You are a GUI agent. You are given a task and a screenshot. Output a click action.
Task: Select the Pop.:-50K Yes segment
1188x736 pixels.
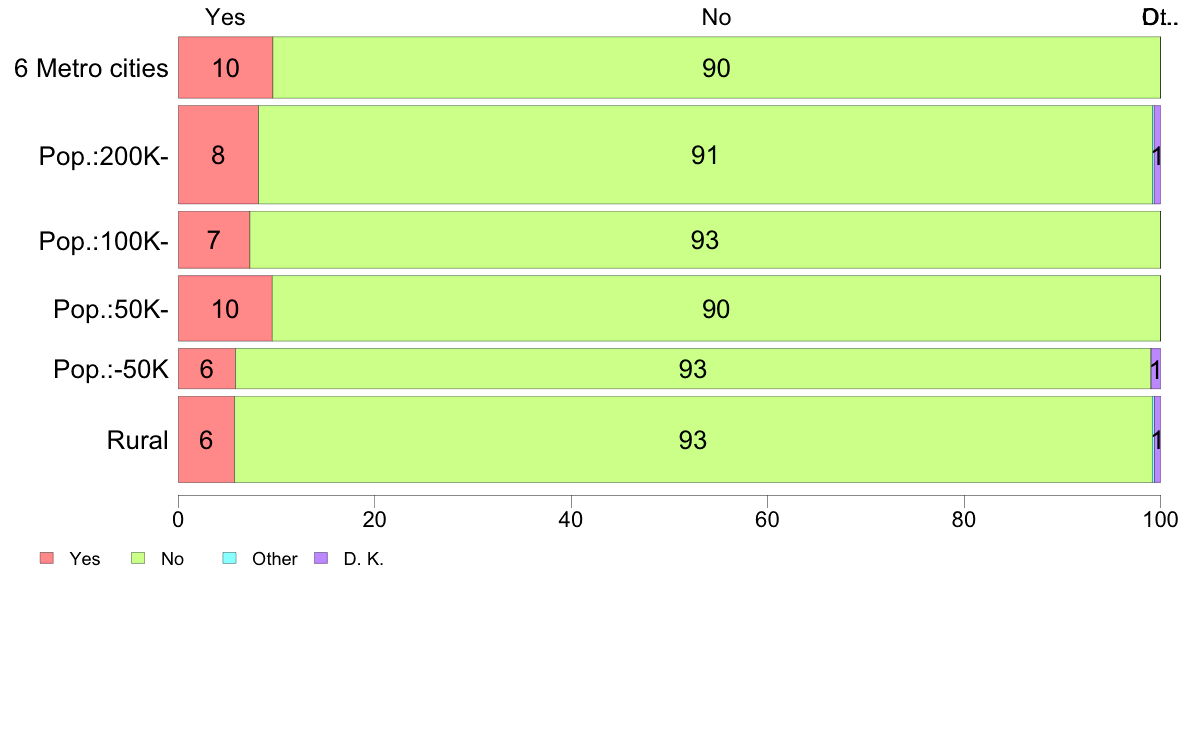207,368
